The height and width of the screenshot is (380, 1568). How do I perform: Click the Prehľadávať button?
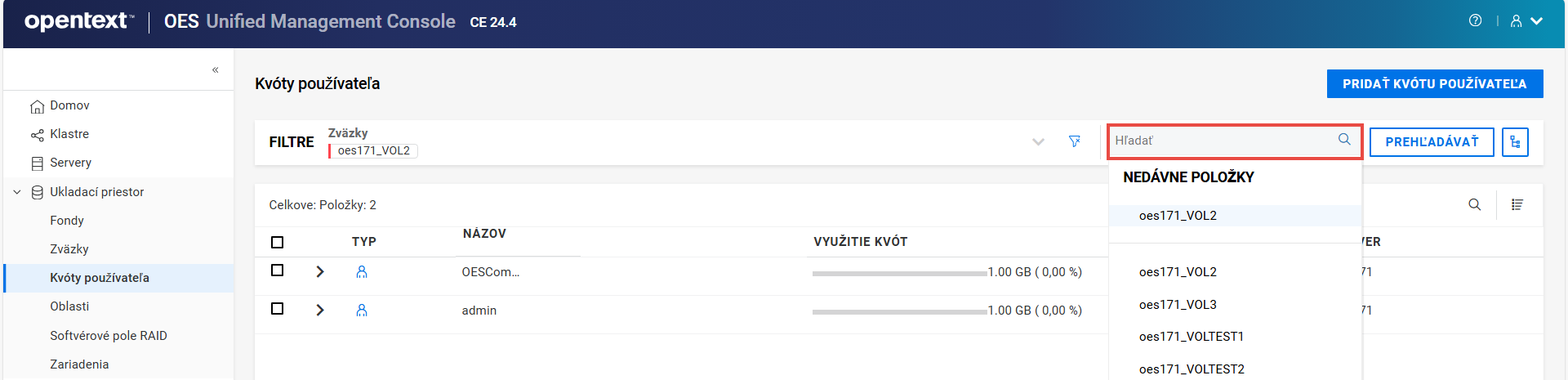tap(1432, 142)
